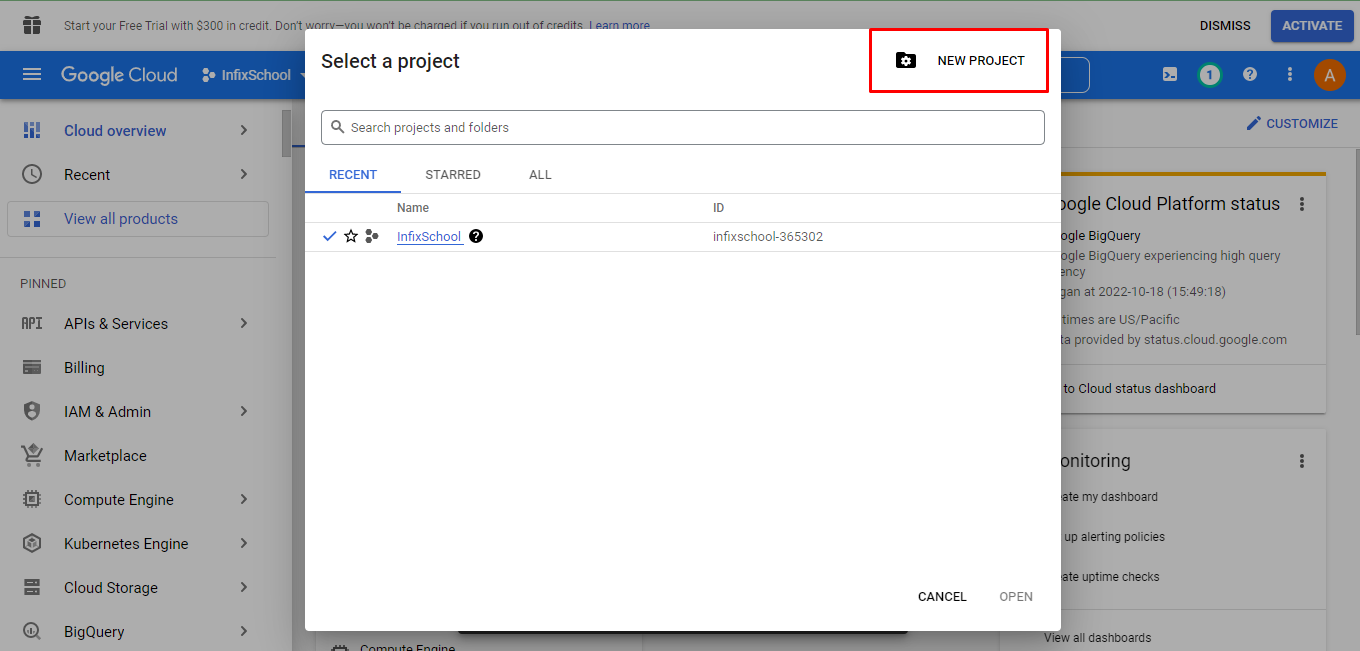Viewport: 1360px width, 651px height.
Task: Click the selected checkmark for InfixSchool
Action: pos(330,236)
